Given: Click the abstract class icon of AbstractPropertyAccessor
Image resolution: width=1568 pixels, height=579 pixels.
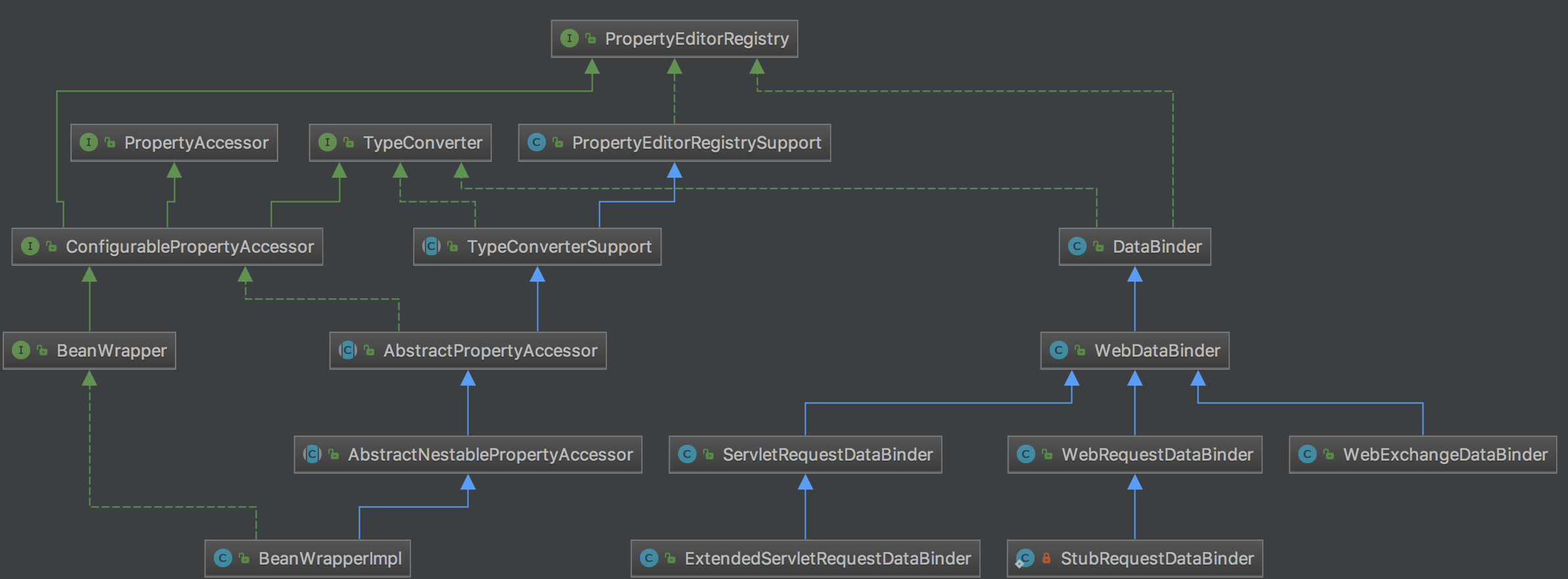Looking at the screenshot, I should coord(348,350).
